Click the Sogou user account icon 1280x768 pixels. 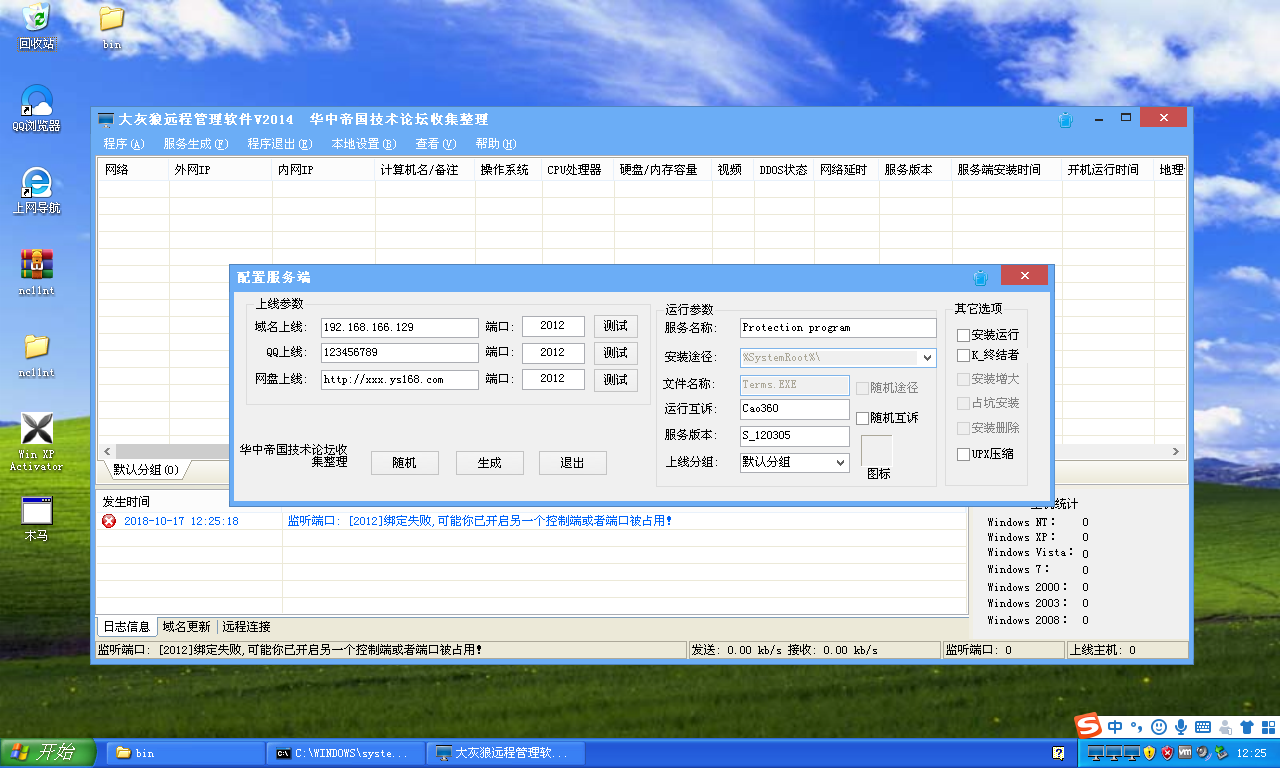point(1225,727)
